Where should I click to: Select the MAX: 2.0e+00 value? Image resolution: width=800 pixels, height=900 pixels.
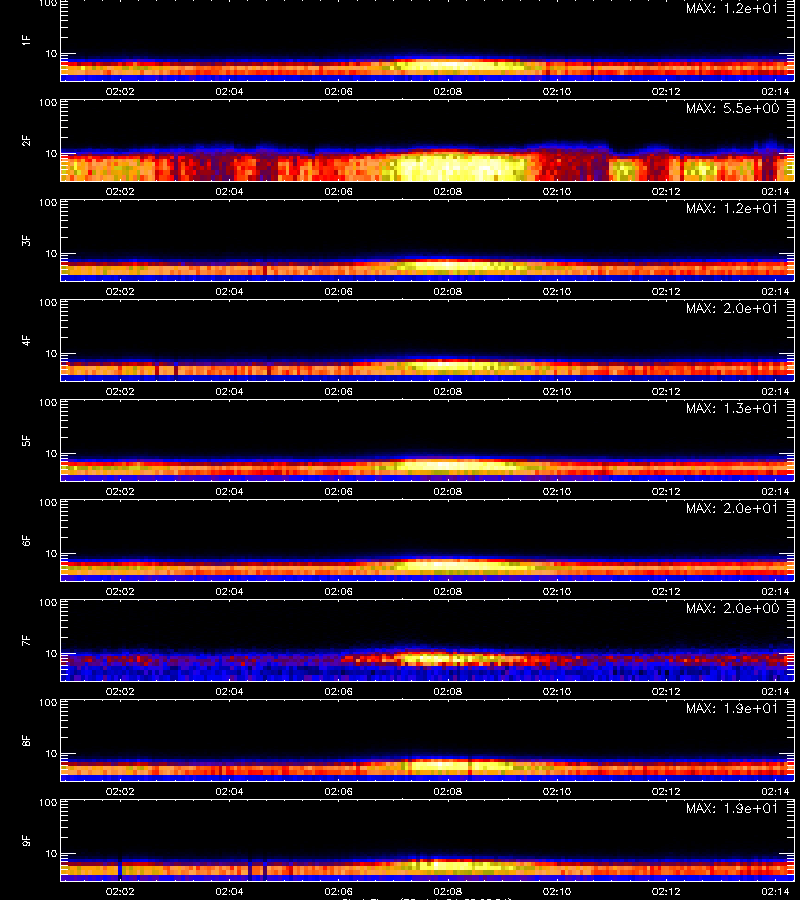click(732, 608)
